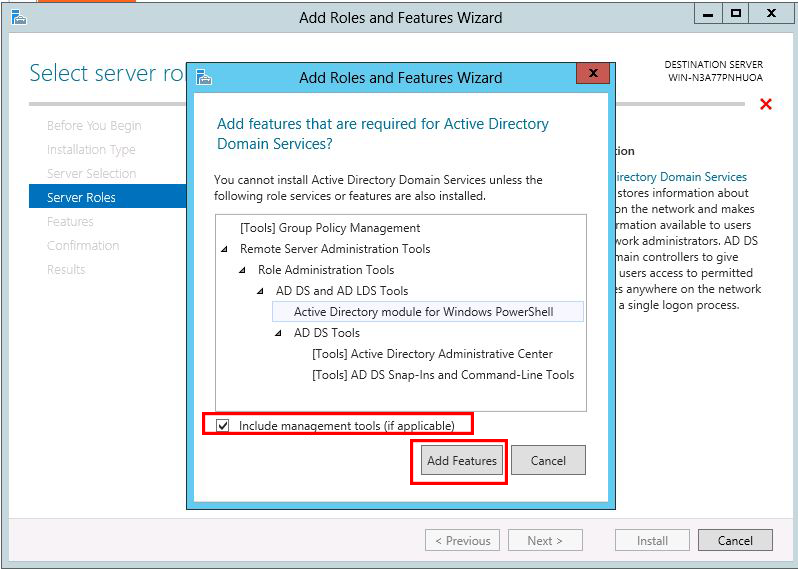Select the Server Roles step
This screenshot has height=569, width=798.
[108, 196]
